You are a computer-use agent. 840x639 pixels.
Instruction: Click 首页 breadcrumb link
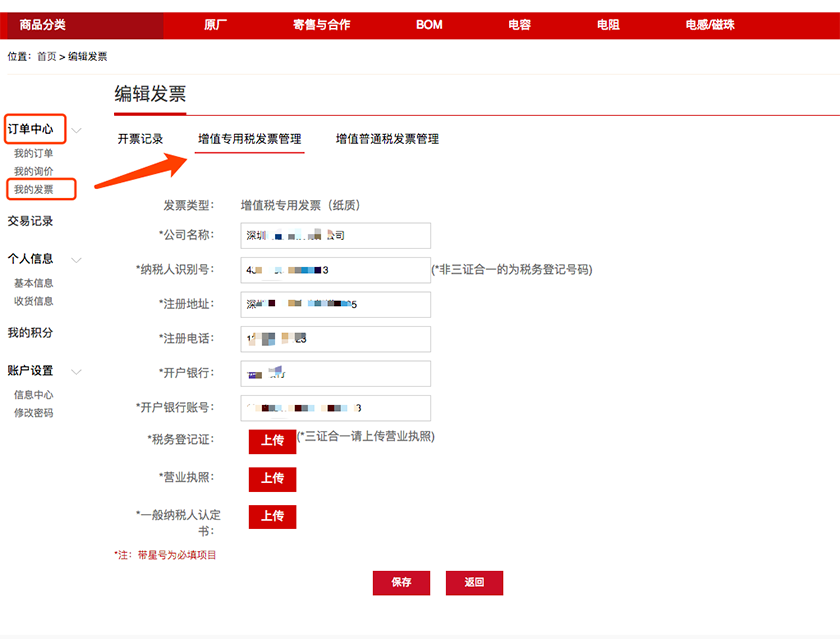coord(47,57)
